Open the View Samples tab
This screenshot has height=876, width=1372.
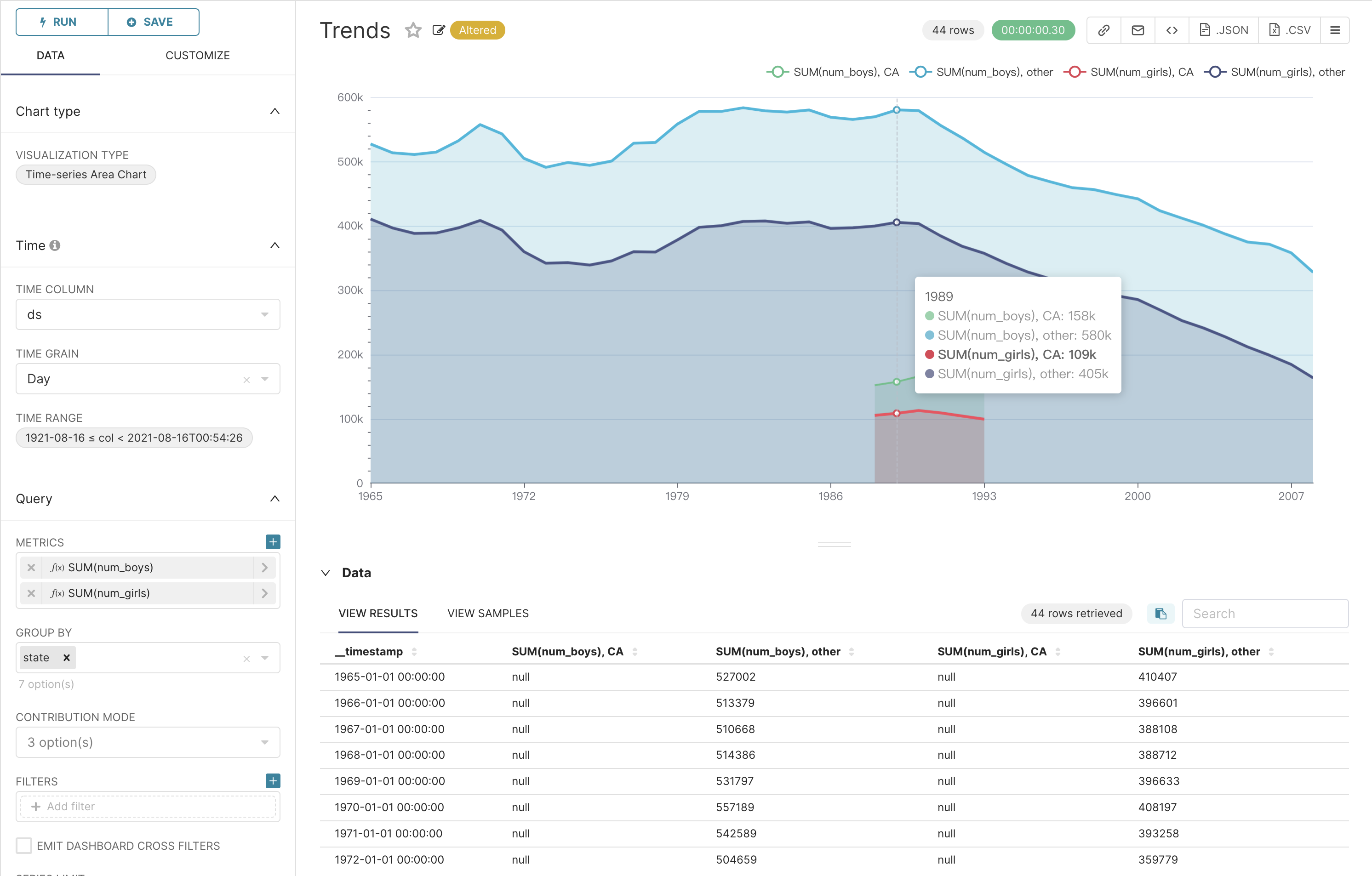[x=488, y=614]
